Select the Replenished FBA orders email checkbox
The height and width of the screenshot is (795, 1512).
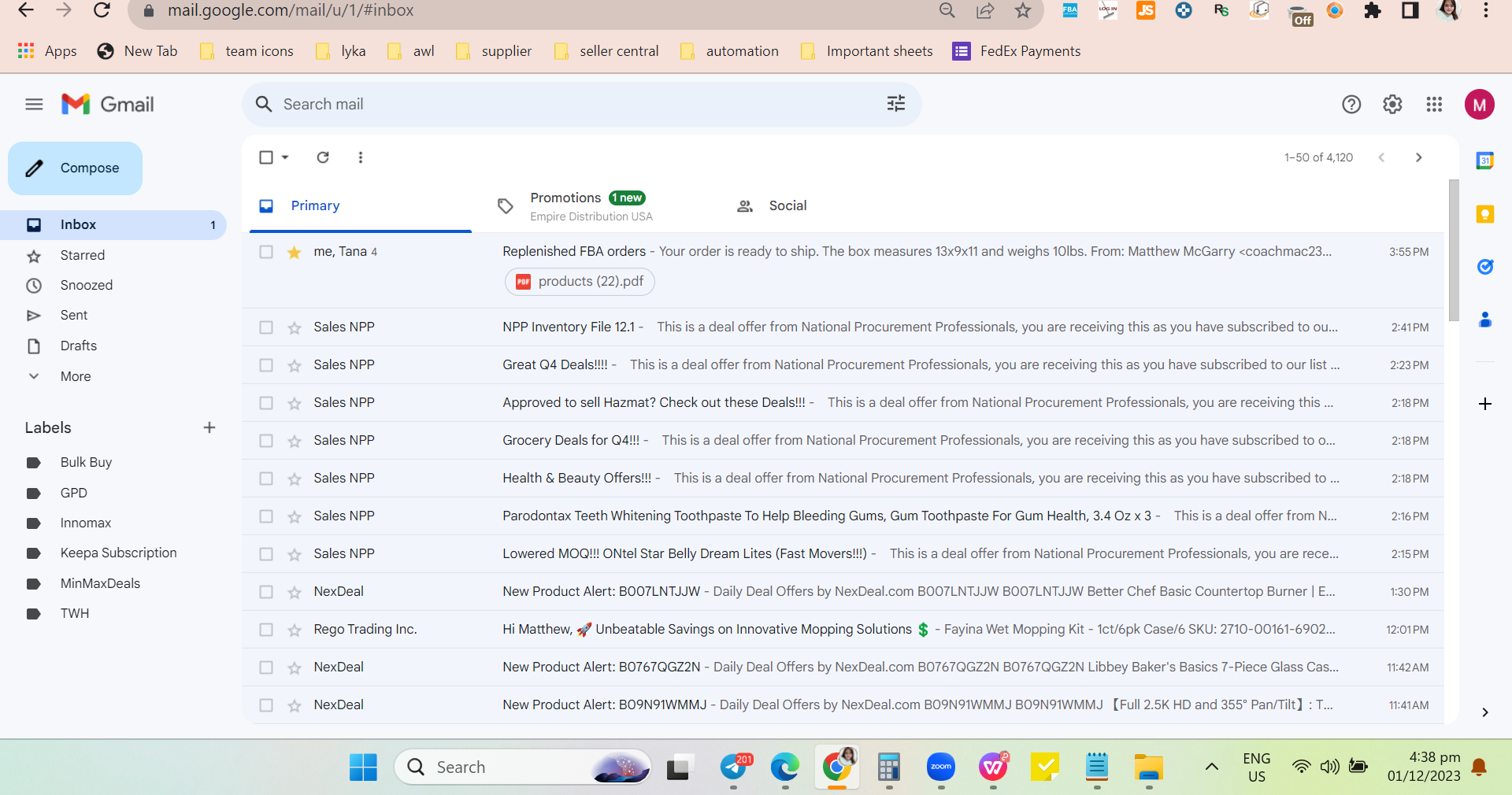(266, 252)
